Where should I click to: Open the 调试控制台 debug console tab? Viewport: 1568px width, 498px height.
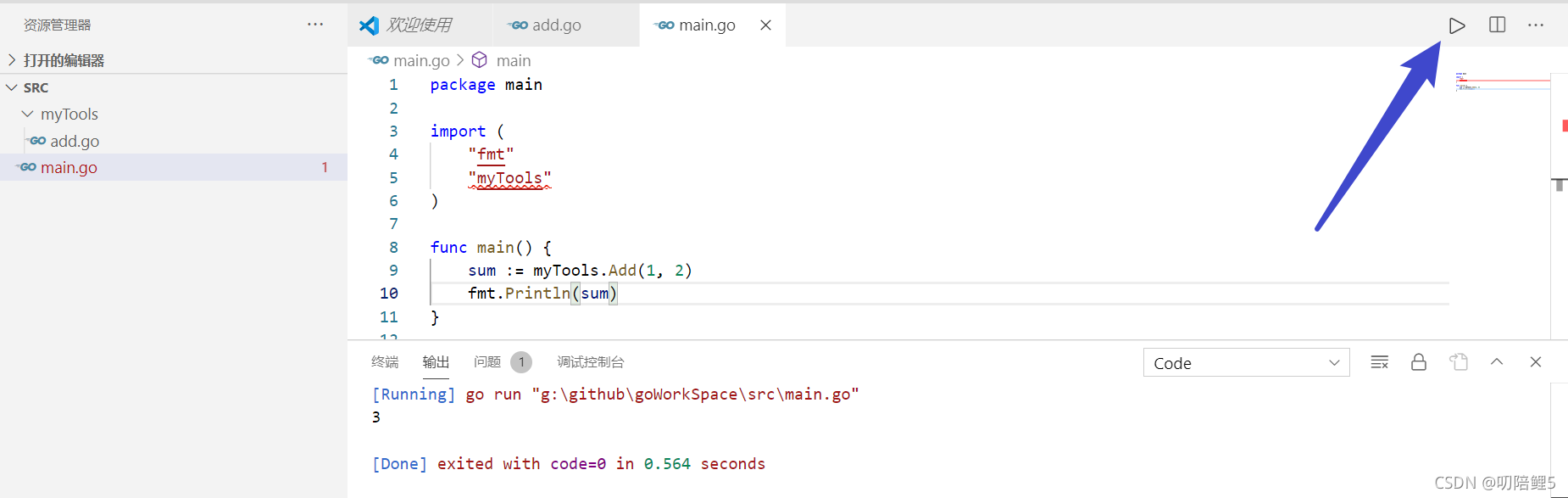point(590,362)
